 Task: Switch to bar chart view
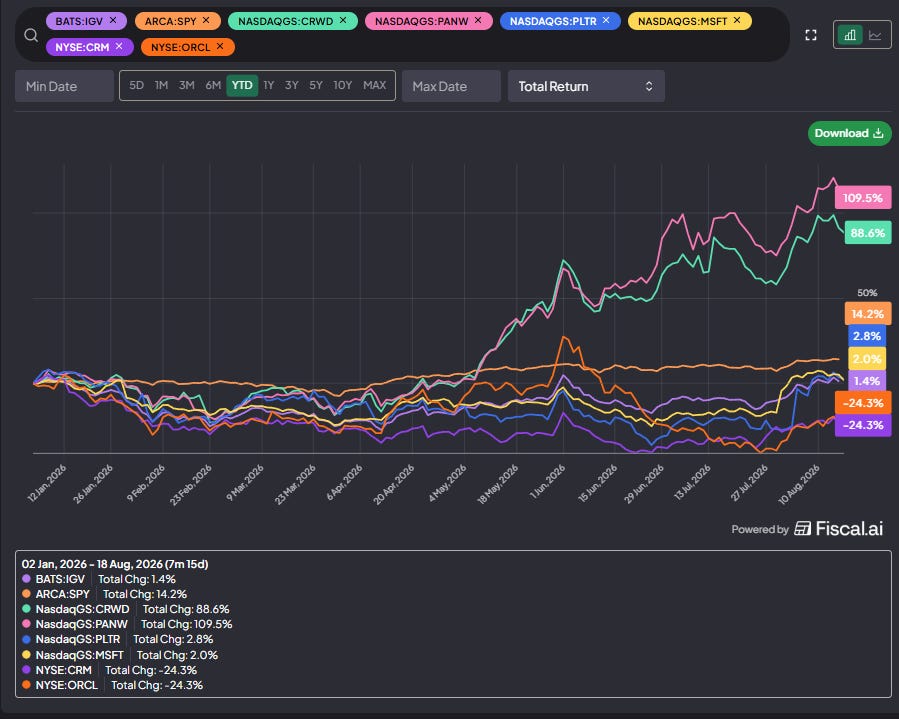[850, 35]
